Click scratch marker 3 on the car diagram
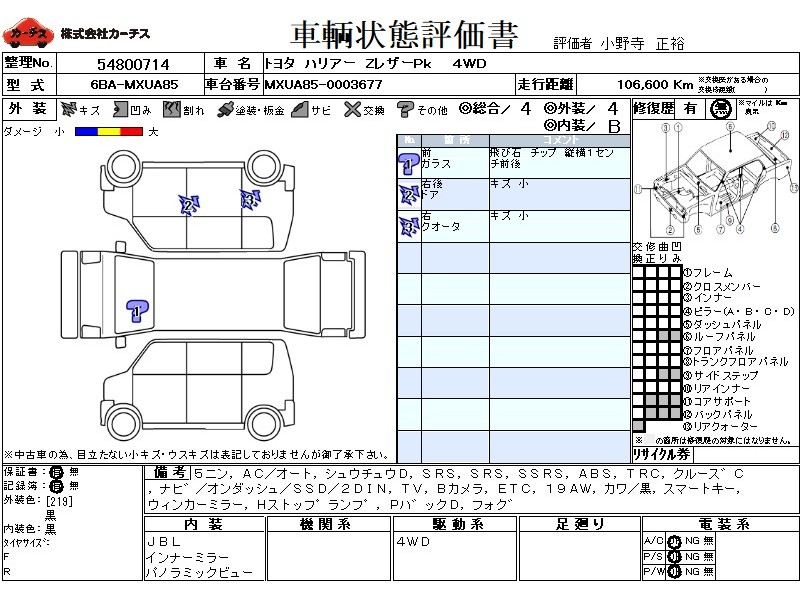 pos(250,199)
